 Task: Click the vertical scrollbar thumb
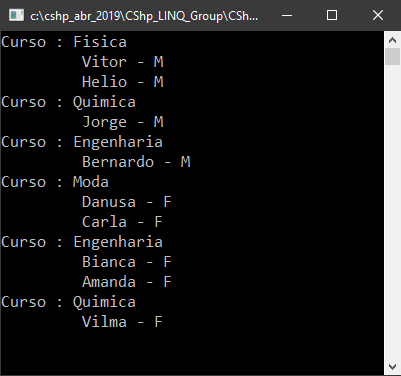pos(392,57)
